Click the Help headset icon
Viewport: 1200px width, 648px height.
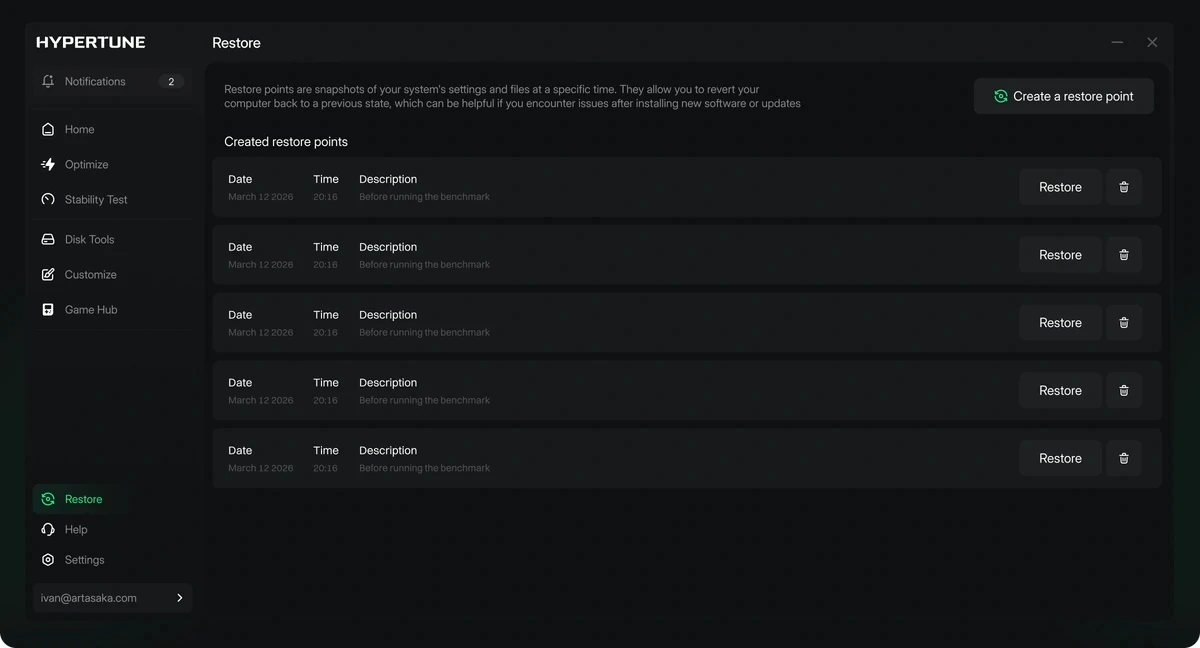point(48,529)
